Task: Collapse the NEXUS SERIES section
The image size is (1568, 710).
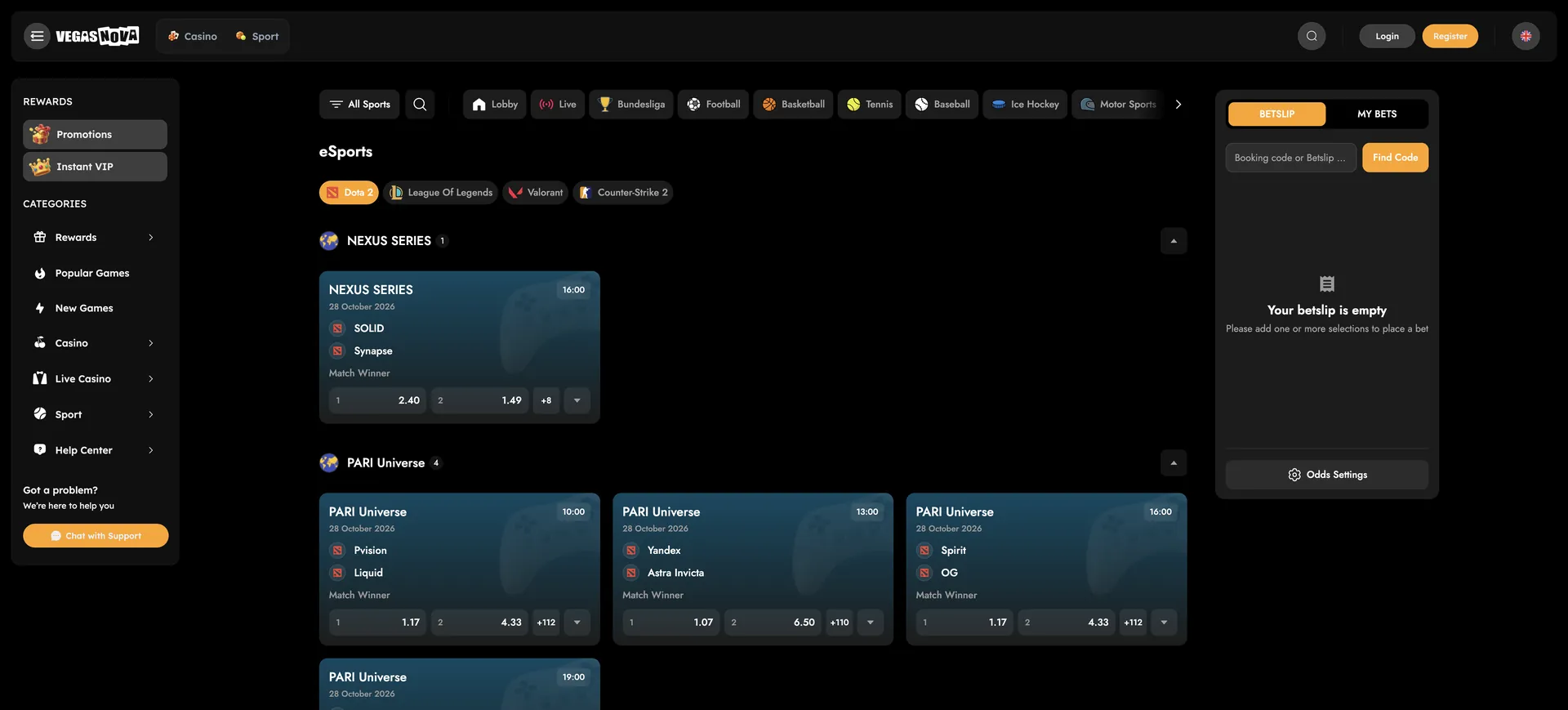Action: 1174,241
